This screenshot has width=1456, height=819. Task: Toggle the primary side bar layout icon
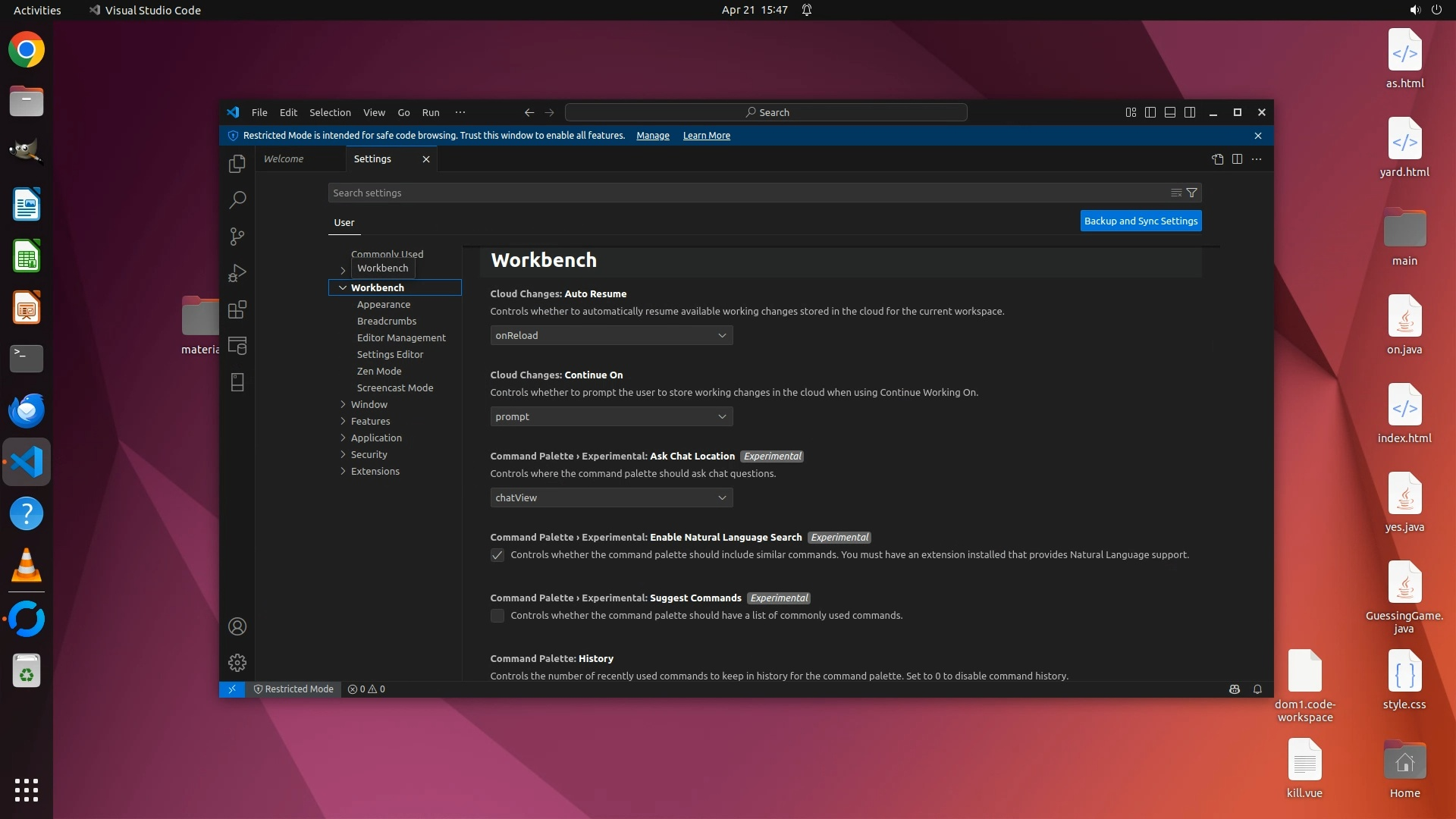point(1150,112)
